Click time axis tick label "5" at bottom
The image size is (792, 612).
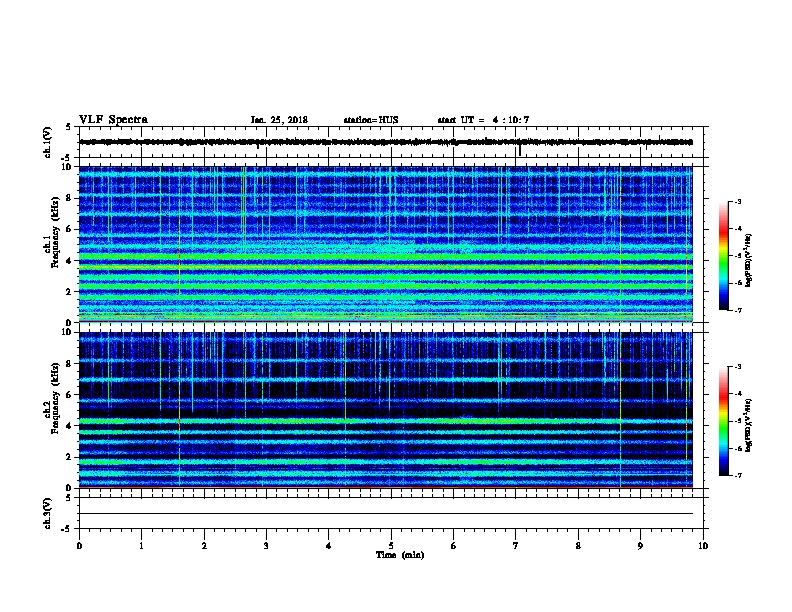[391, 545]
